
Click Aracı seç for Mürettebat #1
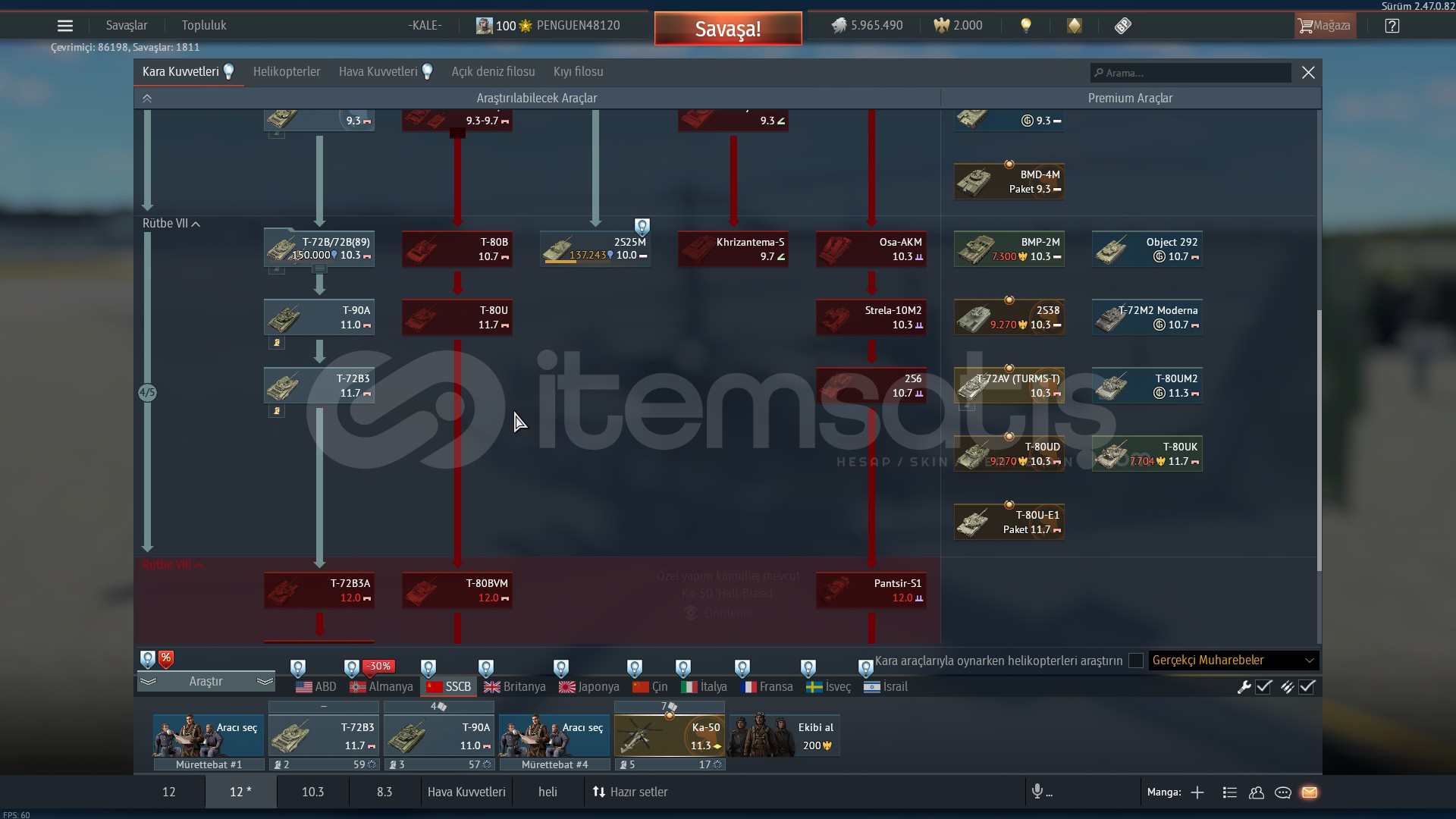pos(209,736)
